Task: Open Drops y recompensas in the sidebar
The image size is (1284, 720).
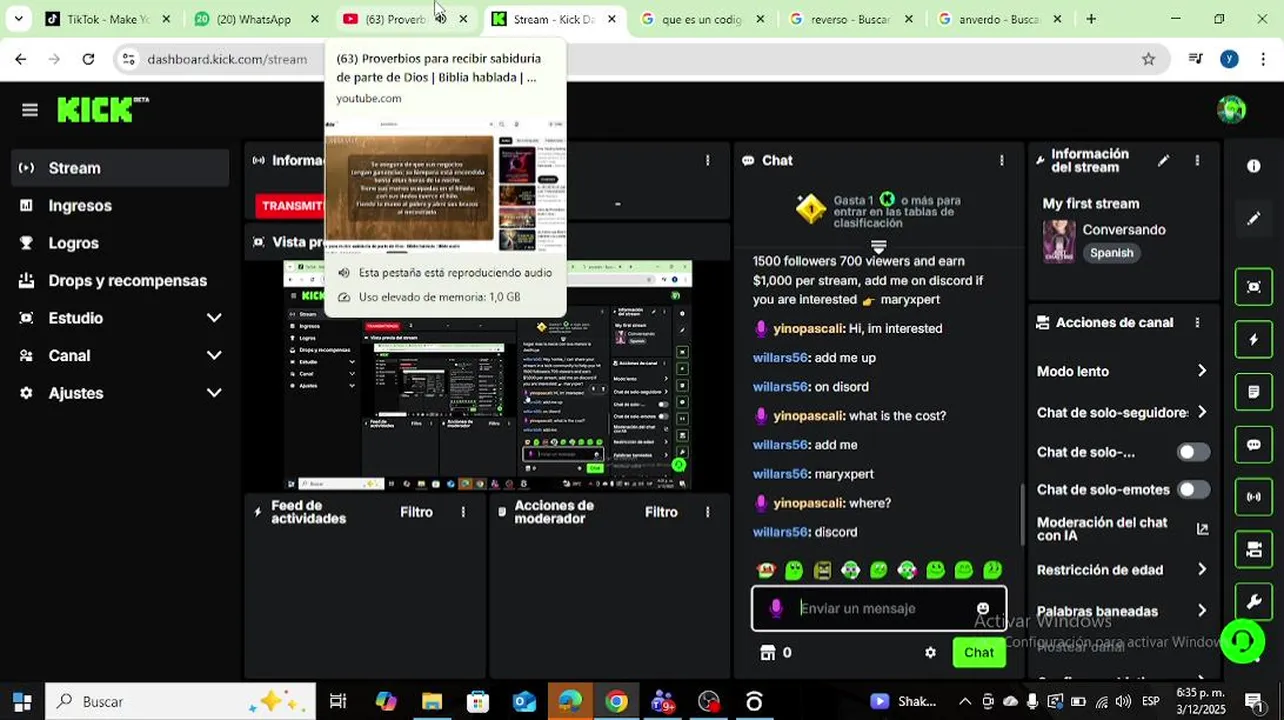Action: click(x=120, y=280)
